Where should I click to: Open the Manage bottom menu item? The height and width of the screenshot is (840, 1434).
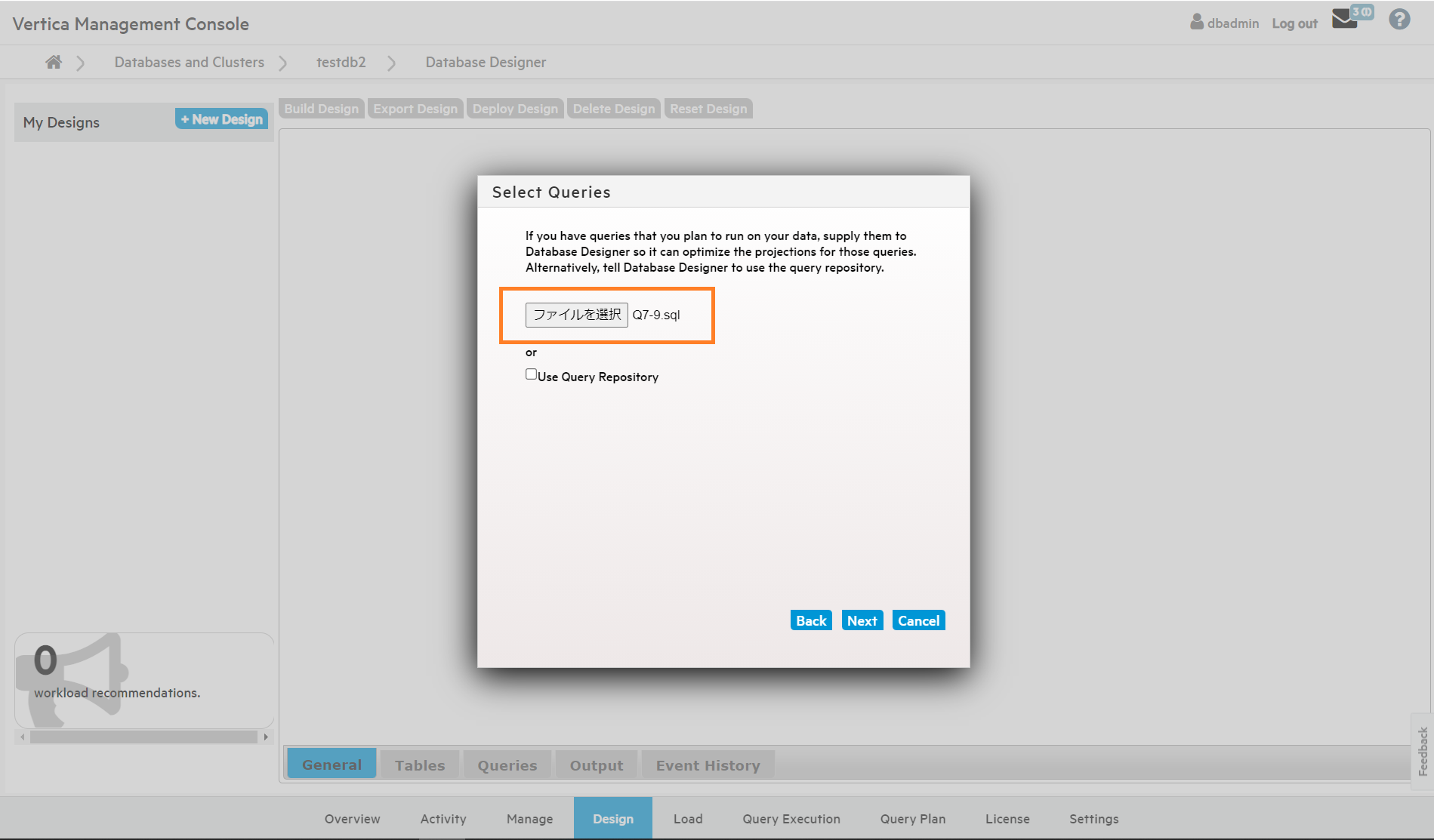pyautogui.click(x=530, y=819)
